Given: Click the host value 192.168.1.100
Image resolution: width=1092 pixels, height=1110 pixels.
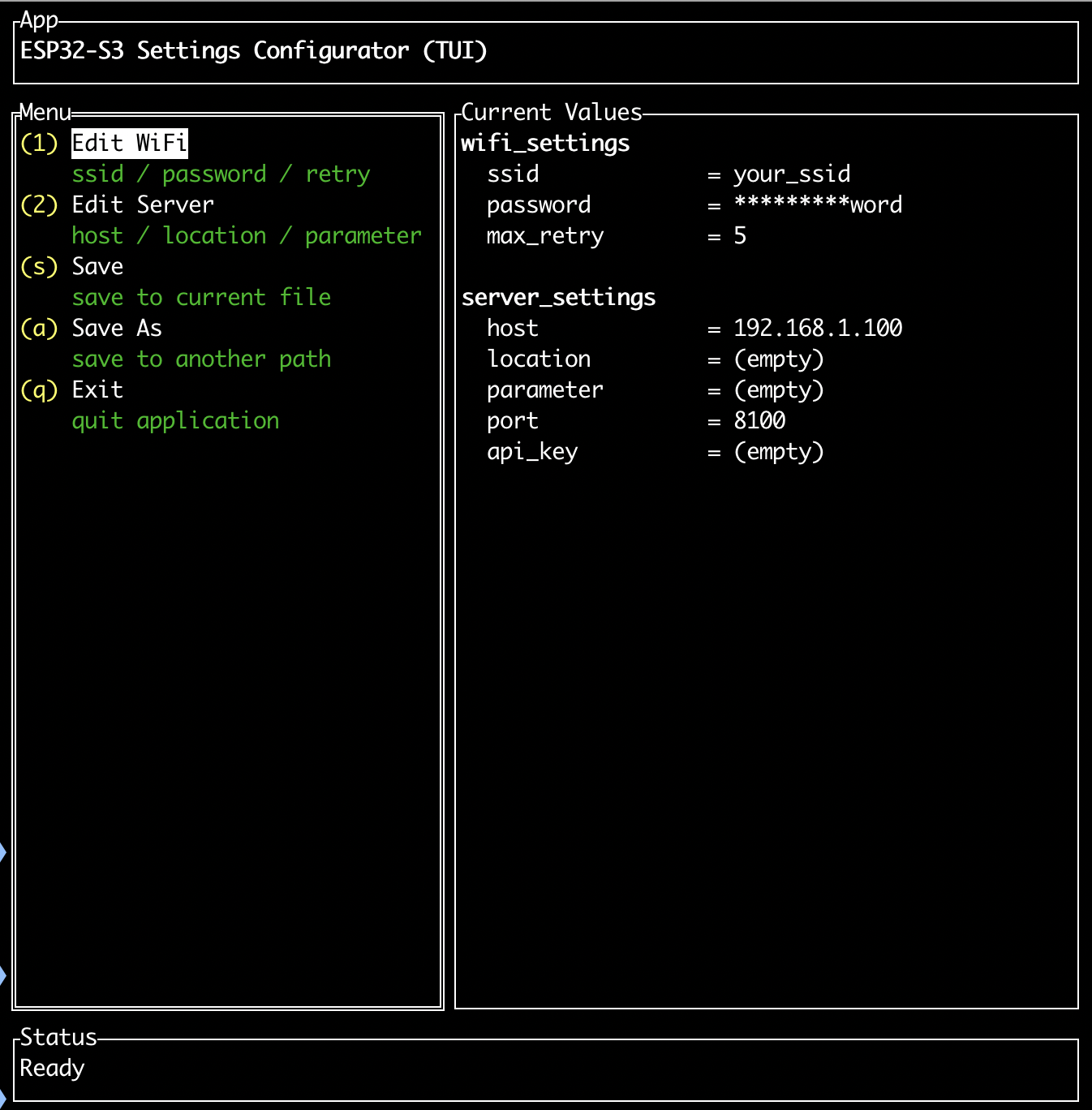Looking at the screenshot, I should click(x=817, y=328).
